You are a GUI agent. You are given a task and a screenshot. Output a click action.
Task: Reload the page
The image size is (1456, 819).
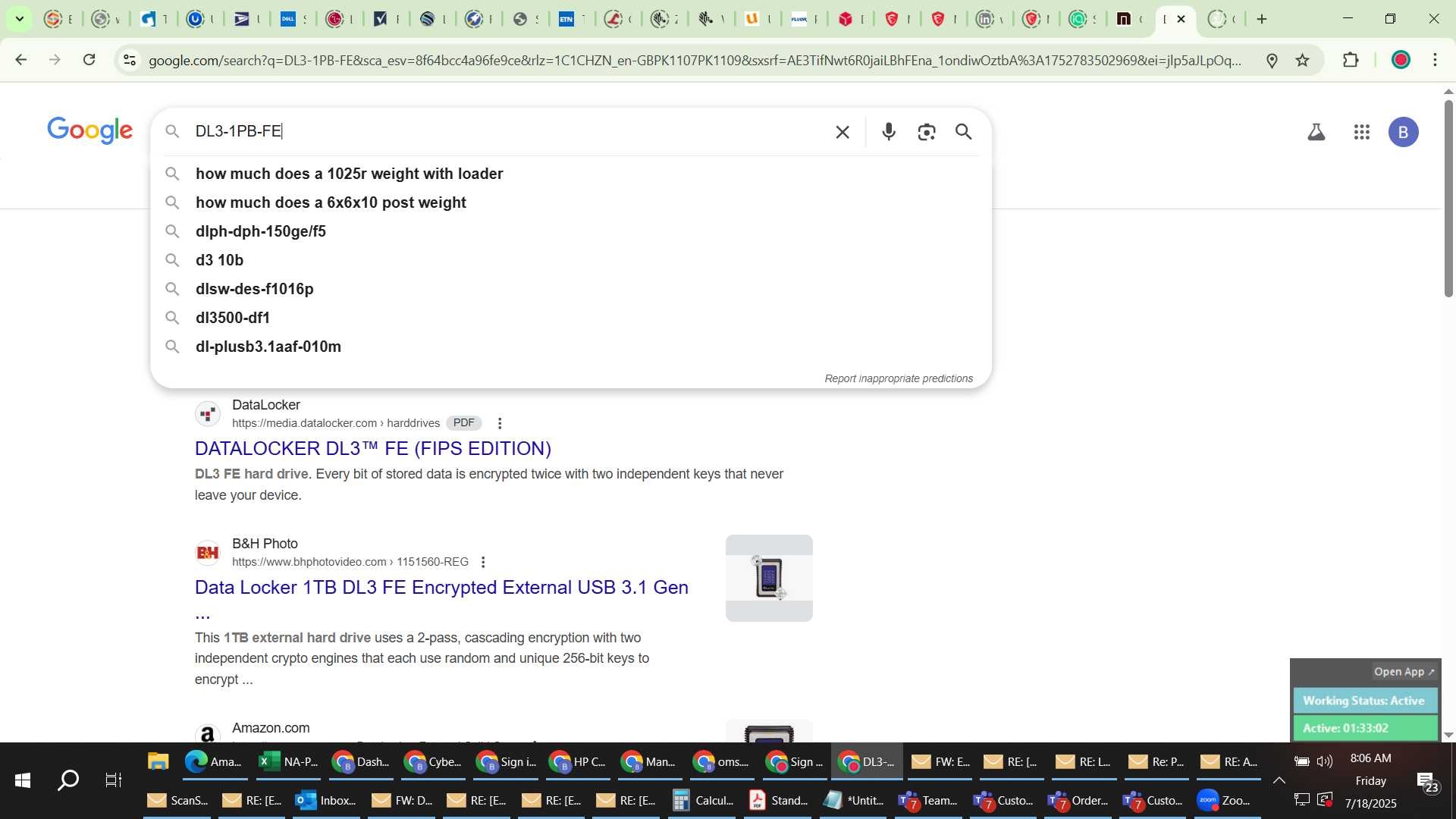pos(89,60)
